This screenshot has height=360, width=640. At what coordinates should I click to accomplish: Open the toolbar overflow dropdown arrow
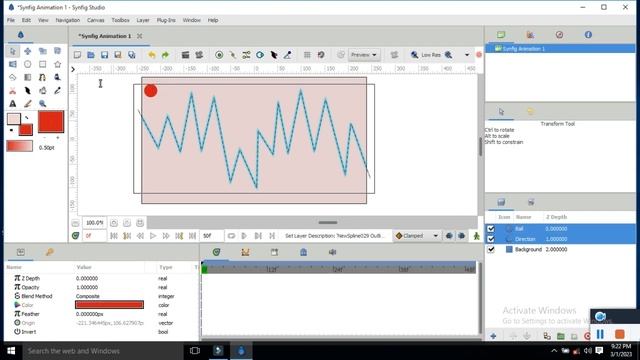click(x=467, y=55)
